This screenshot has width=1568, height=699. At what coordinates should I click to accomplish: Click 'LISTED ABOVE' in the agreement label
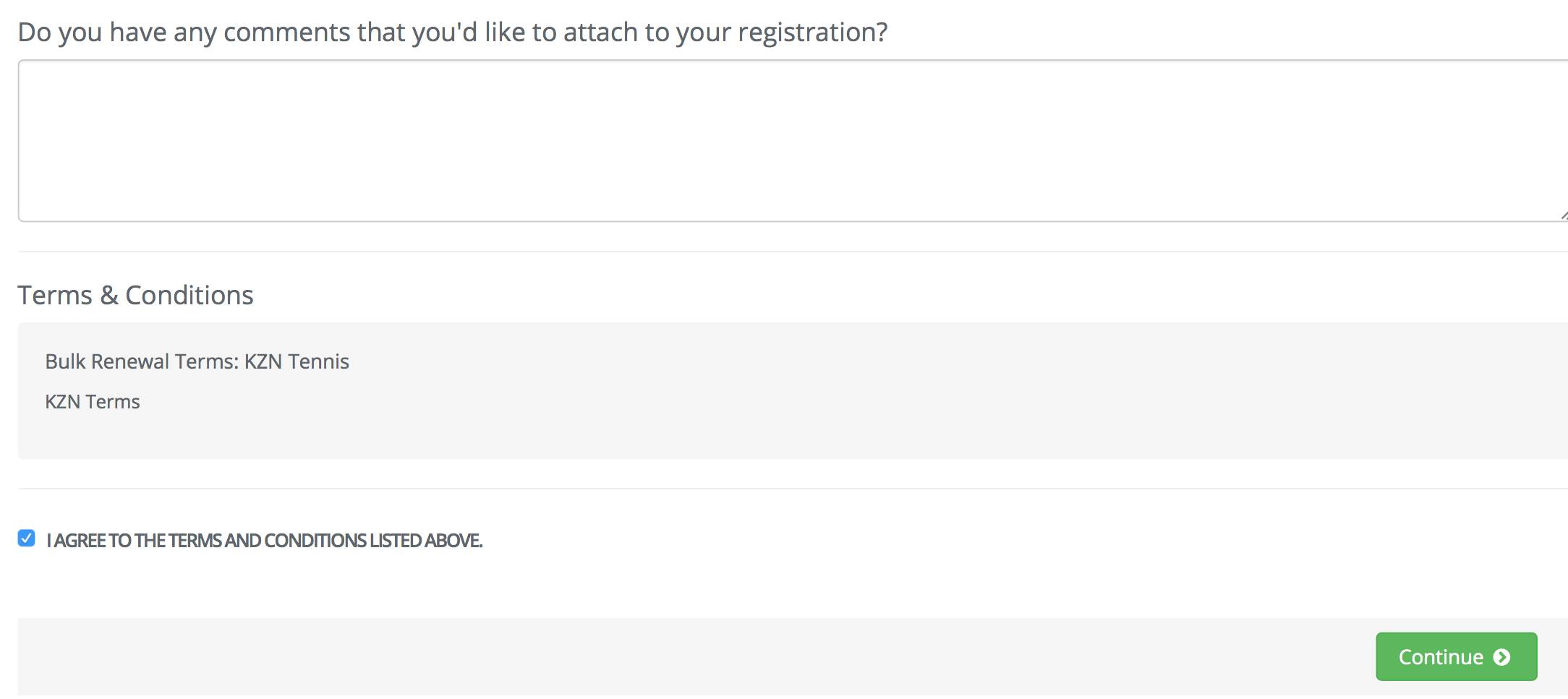(x=426, y=541)
